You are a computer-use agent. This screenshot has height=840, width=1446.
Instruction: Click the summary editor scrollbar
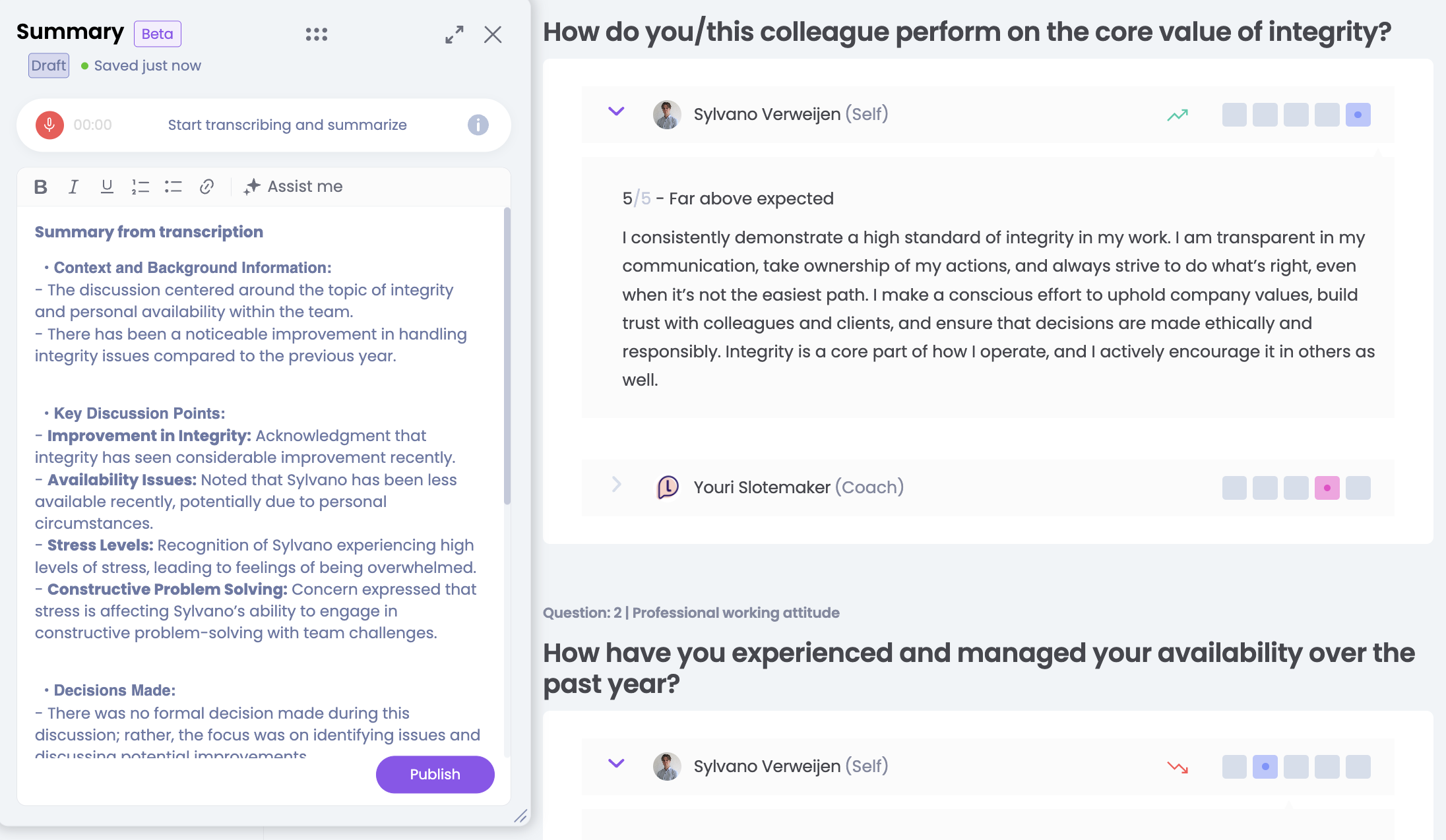click(507, 356)
